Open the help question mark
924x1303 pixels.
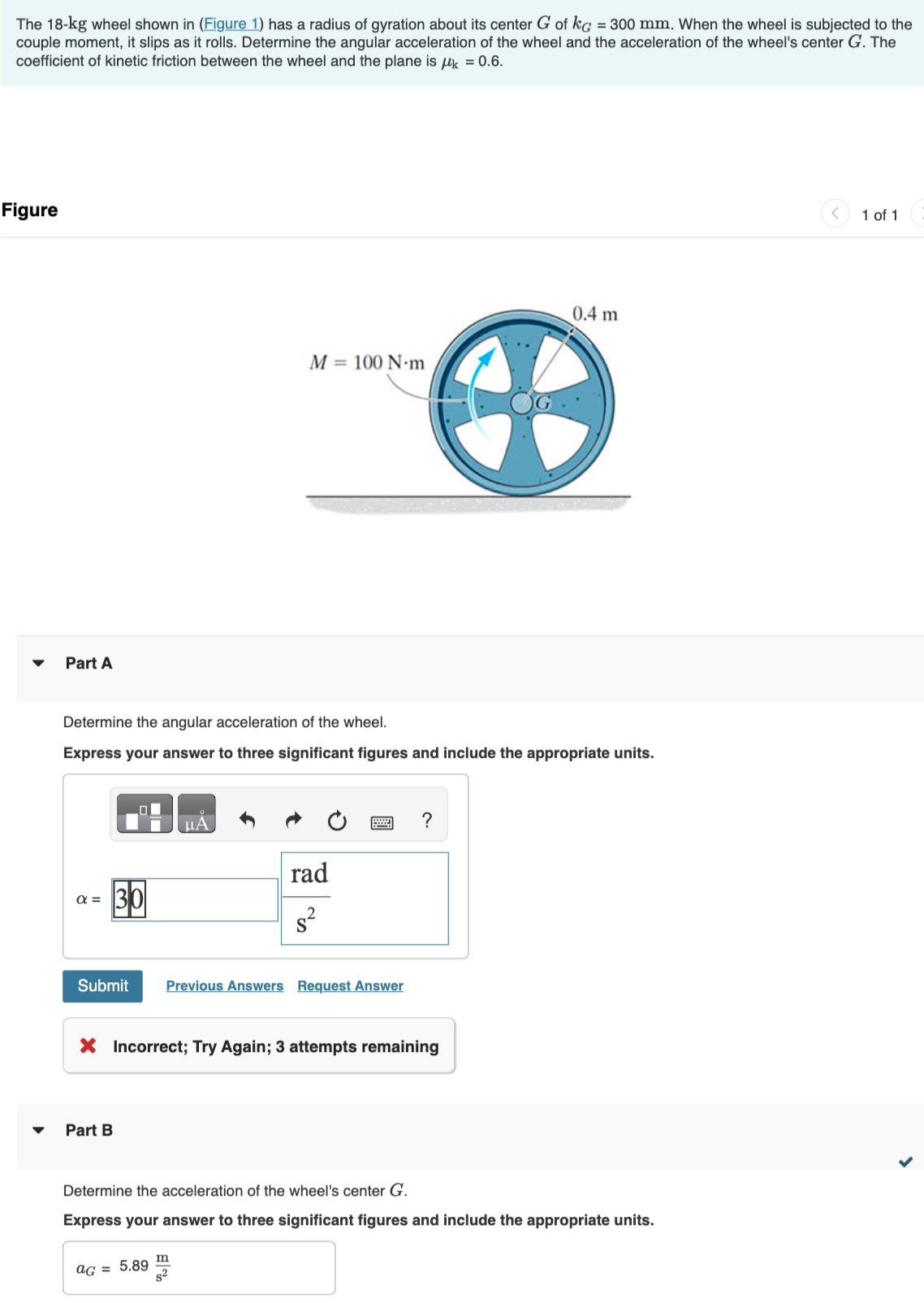[x=427, y=820]
